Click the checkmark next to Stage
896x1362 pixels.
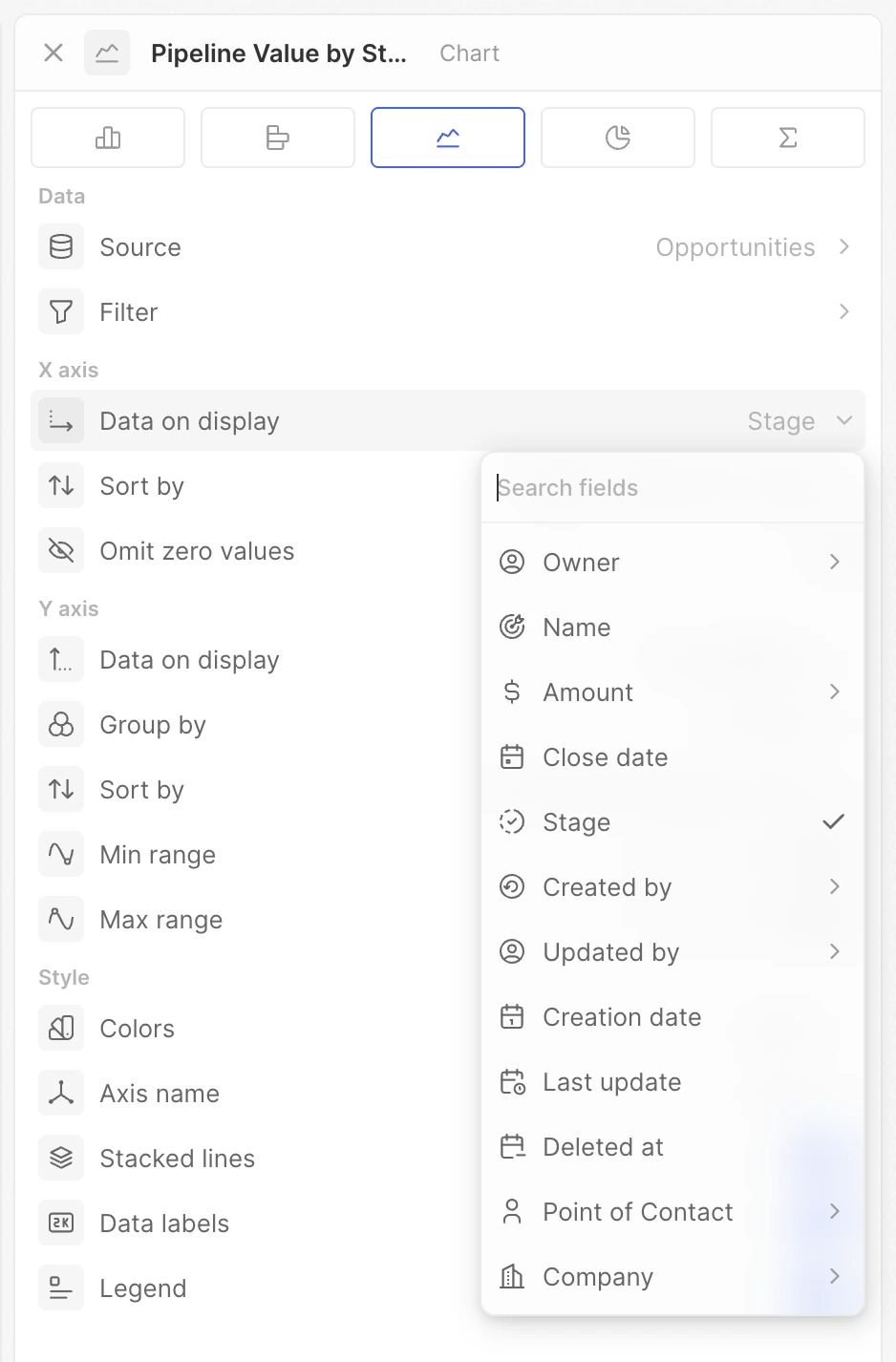click(x=834, y=821)
